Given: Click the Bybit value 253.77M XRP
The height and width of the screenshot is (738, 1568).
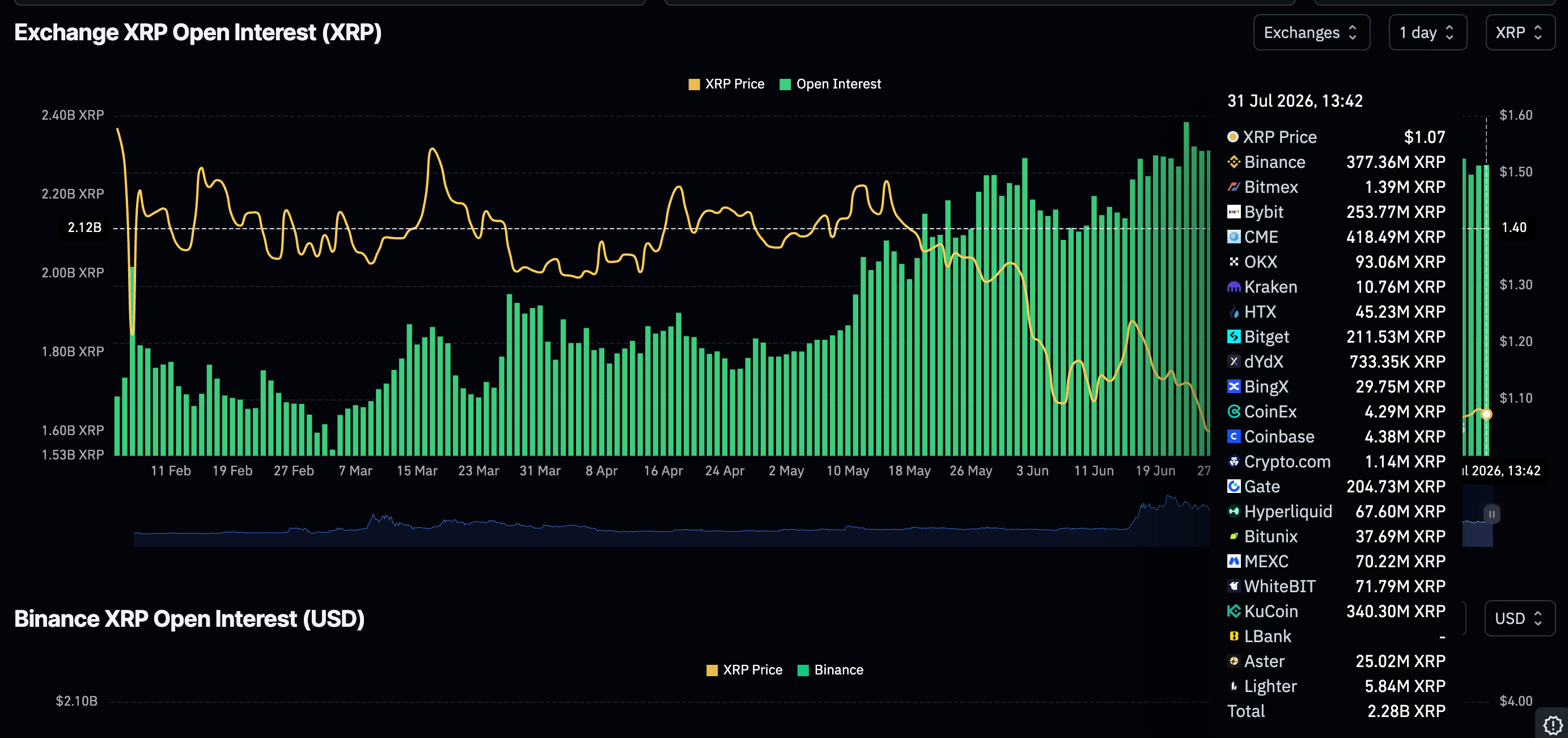Looking at the screenshot, I should click(x=1396, y=212).
